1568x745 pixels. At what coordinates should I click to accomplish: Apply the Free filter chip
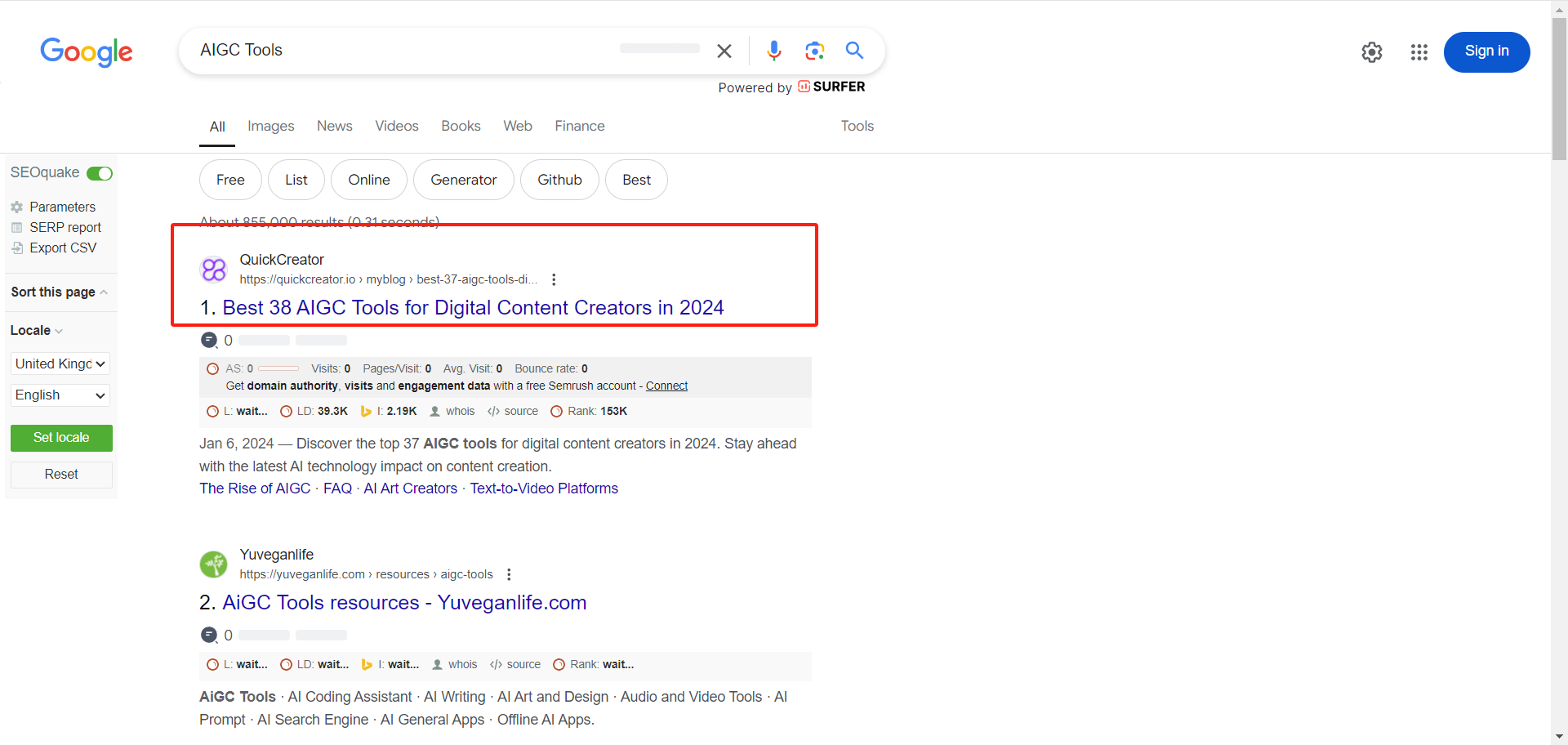pyautogui.click(x=230, y=180)
